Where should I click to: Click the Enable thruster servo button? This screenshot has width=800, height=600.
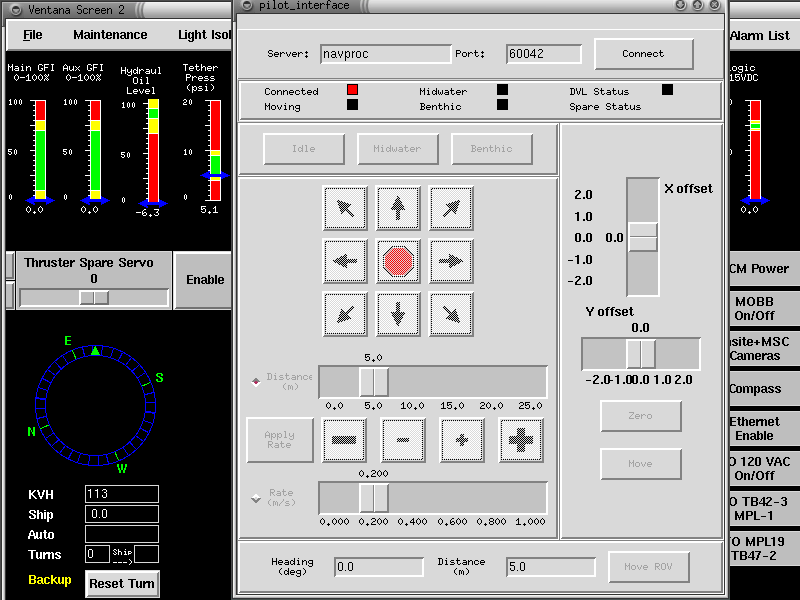205,280
